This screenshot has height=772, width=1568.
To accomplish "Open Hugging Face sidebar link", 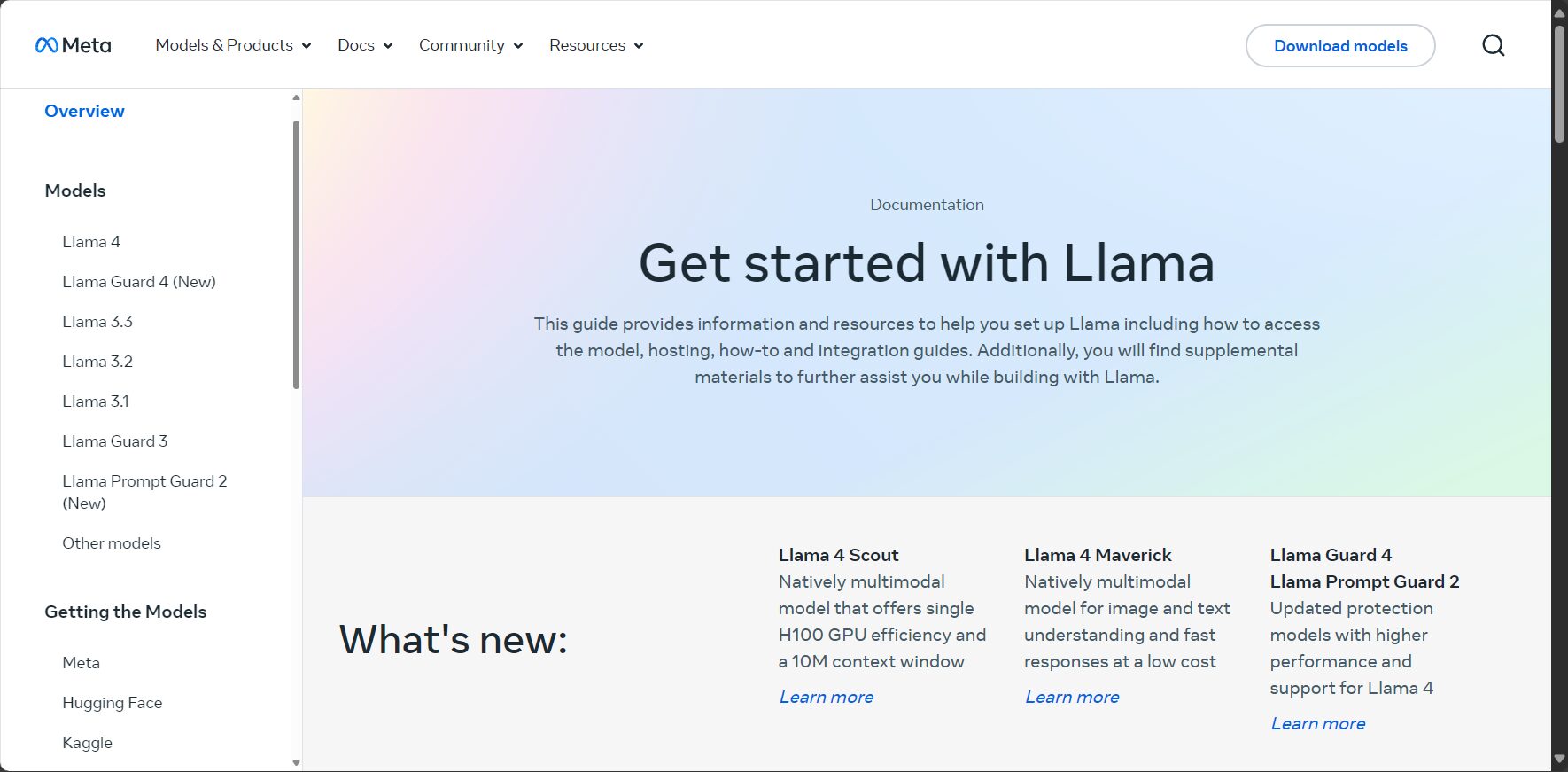I will [x=113, y=703].
